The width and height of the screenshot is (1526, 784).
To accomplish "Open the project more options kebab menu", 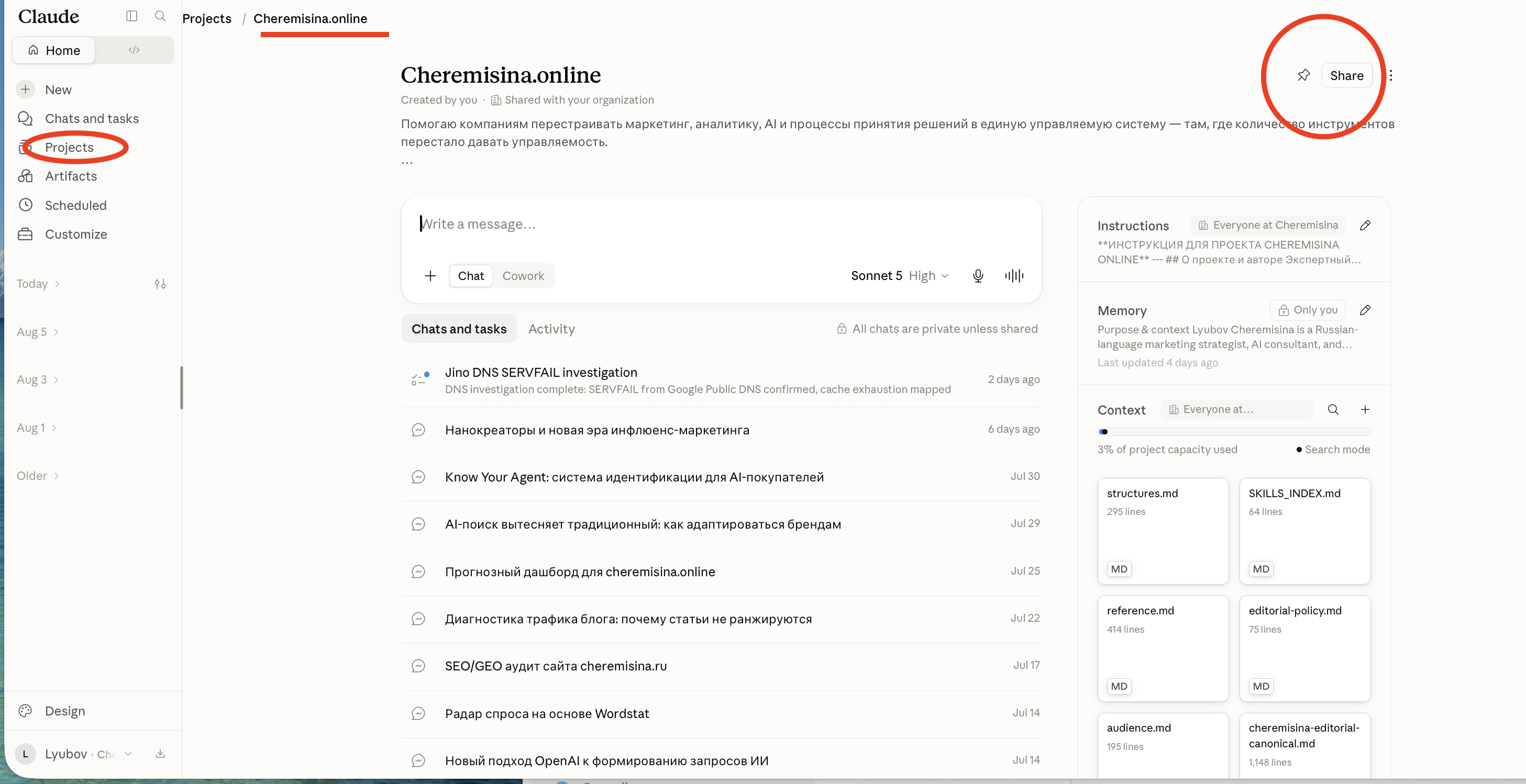I will 1390,75.
